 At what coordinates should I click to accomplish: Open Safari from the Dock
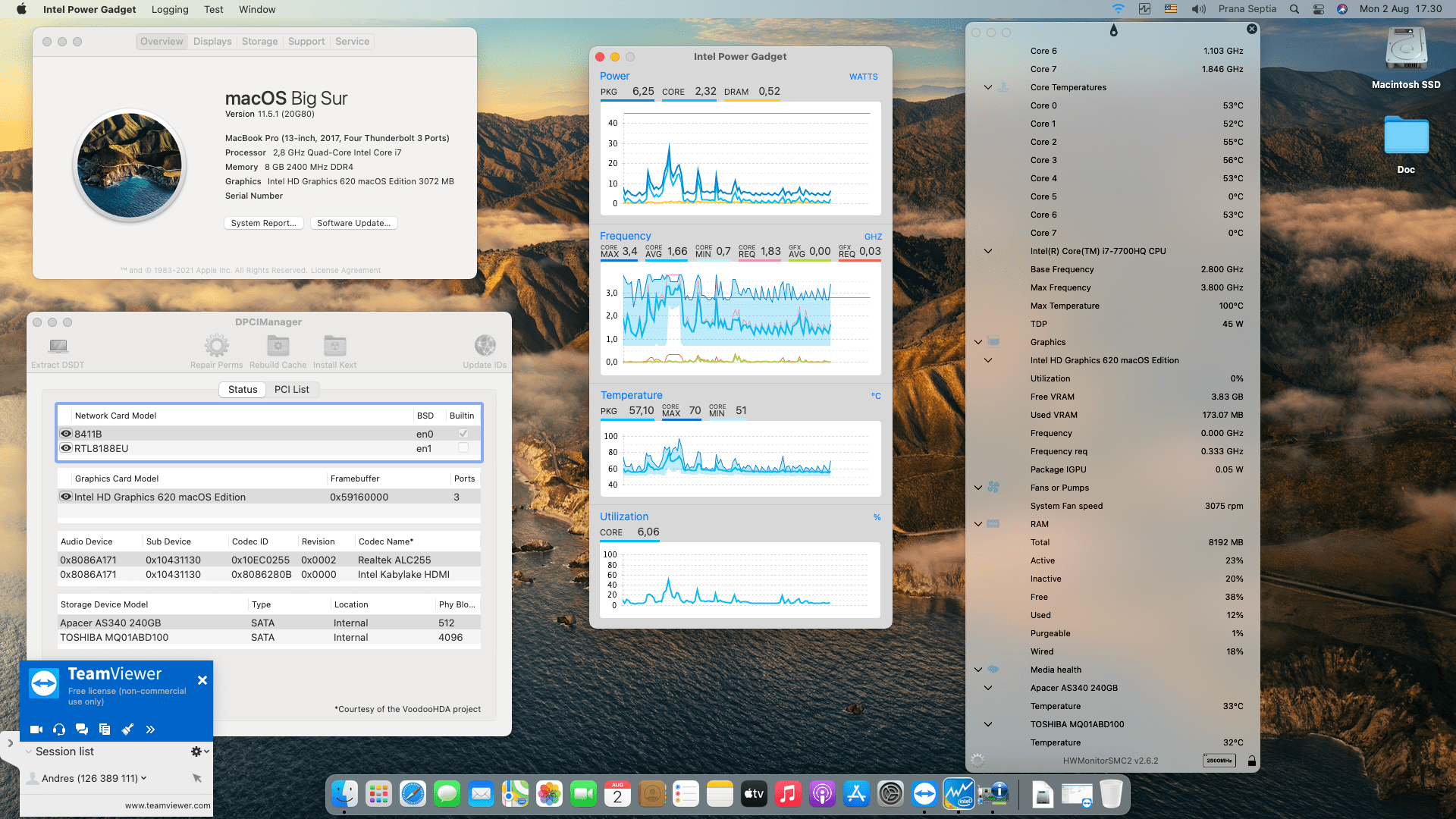[413, 794]
